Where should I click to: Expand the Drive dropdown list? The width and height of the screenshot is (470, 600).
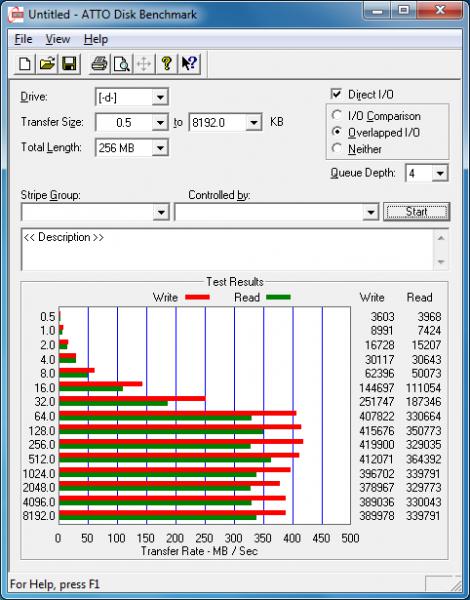160,97
